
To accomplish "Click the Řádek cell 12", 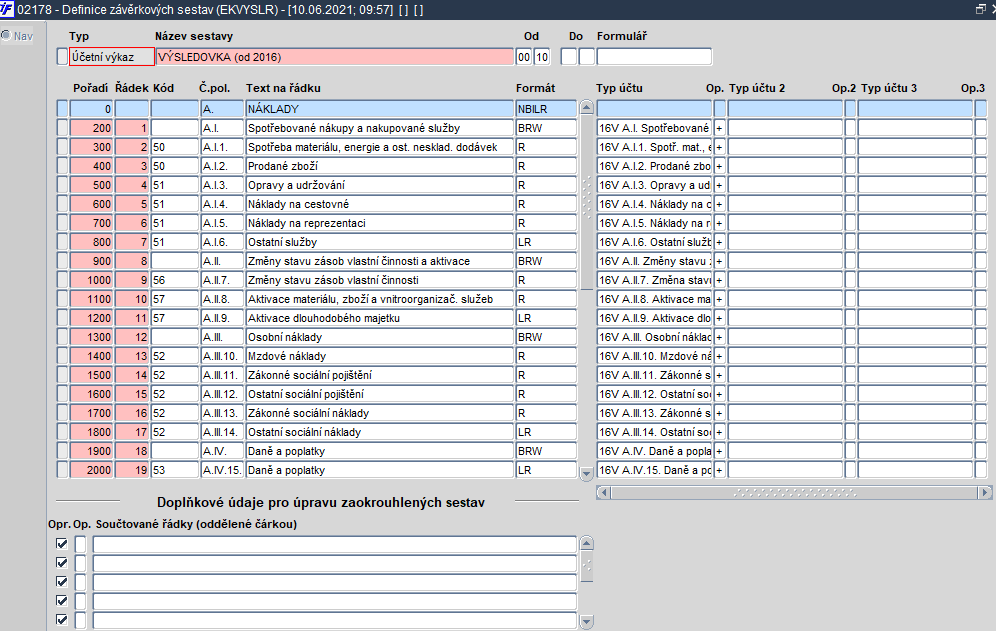I will 132,337.
